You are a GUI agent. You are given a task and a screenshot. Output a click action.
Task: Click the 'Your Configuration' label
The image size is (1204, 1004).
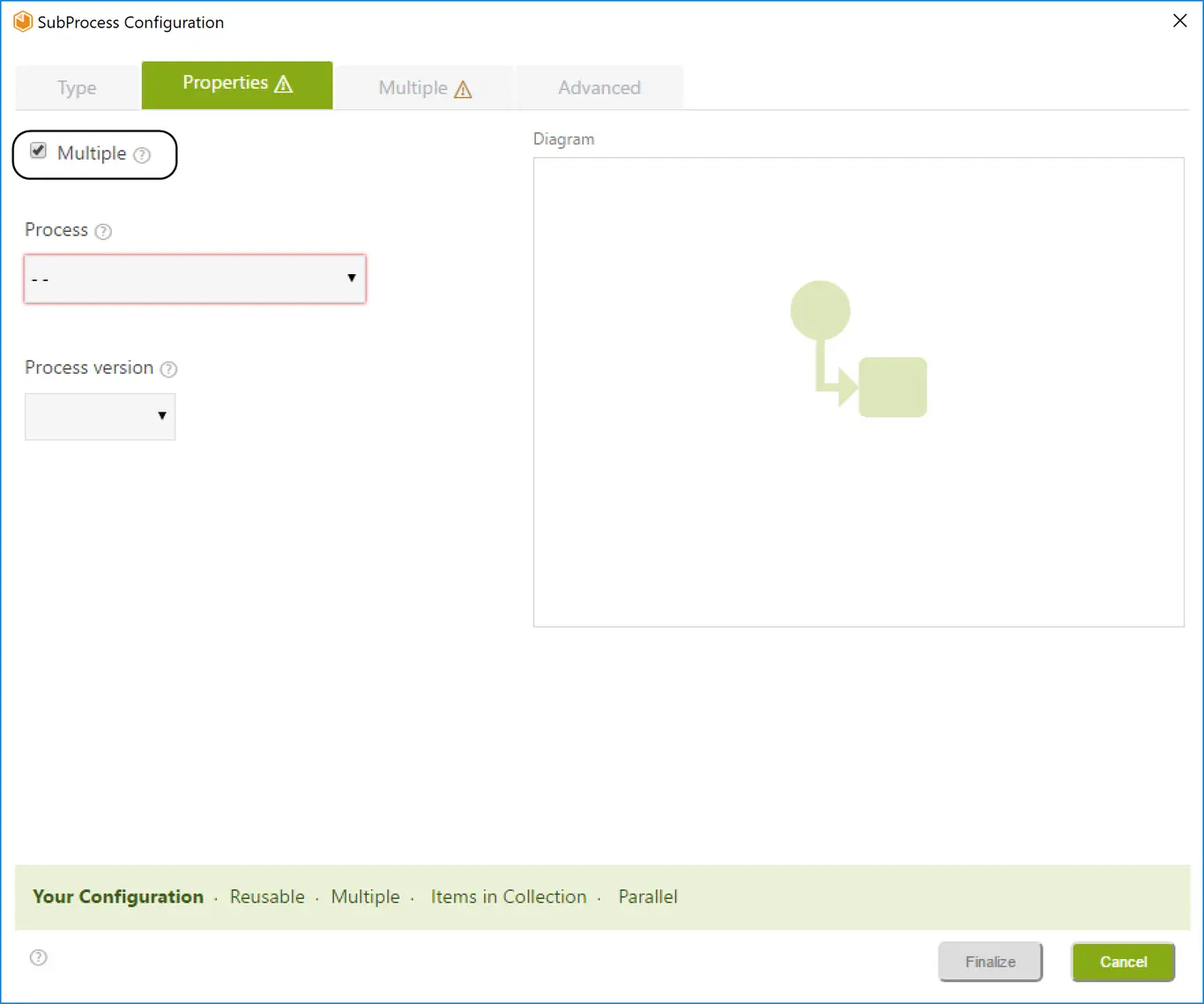[118, 896]
